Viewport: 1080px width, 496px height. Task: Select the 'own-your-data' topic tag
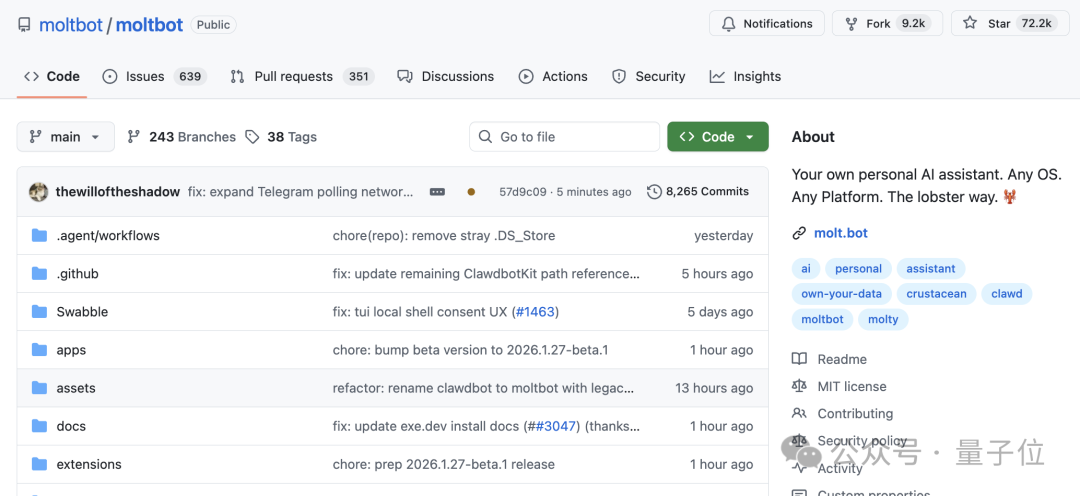click(841, 294)
